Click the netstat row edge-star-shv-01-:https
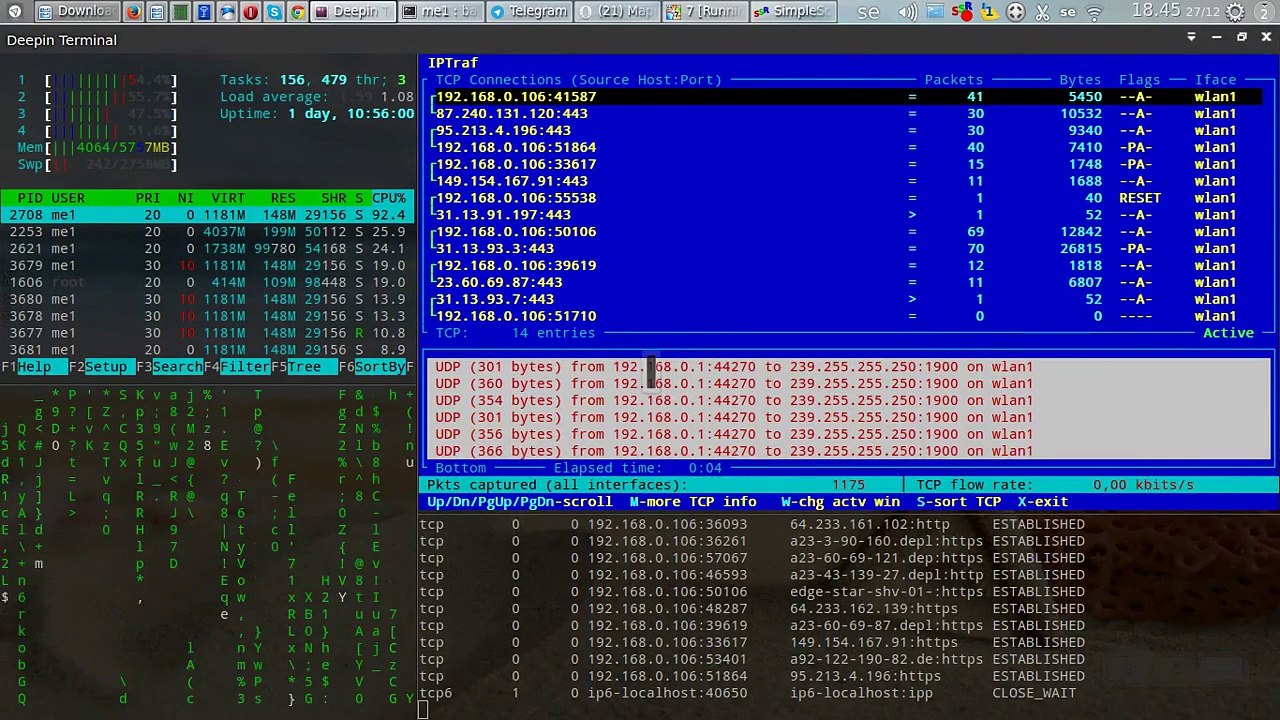Image resolution: width=1280 pixels, height=720 pixels. (x=752, y=592)
